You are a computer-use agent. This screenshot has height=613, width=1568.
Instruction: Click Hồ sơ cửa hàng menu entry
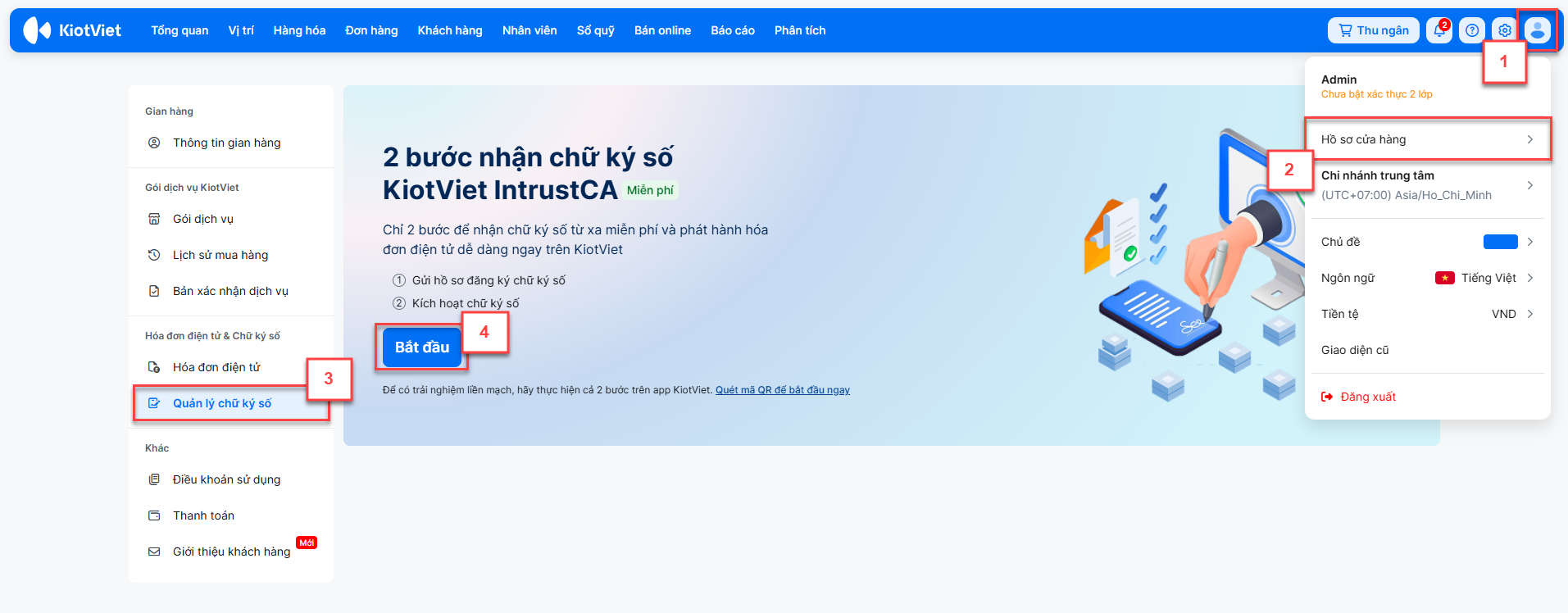coord(1427,139)
